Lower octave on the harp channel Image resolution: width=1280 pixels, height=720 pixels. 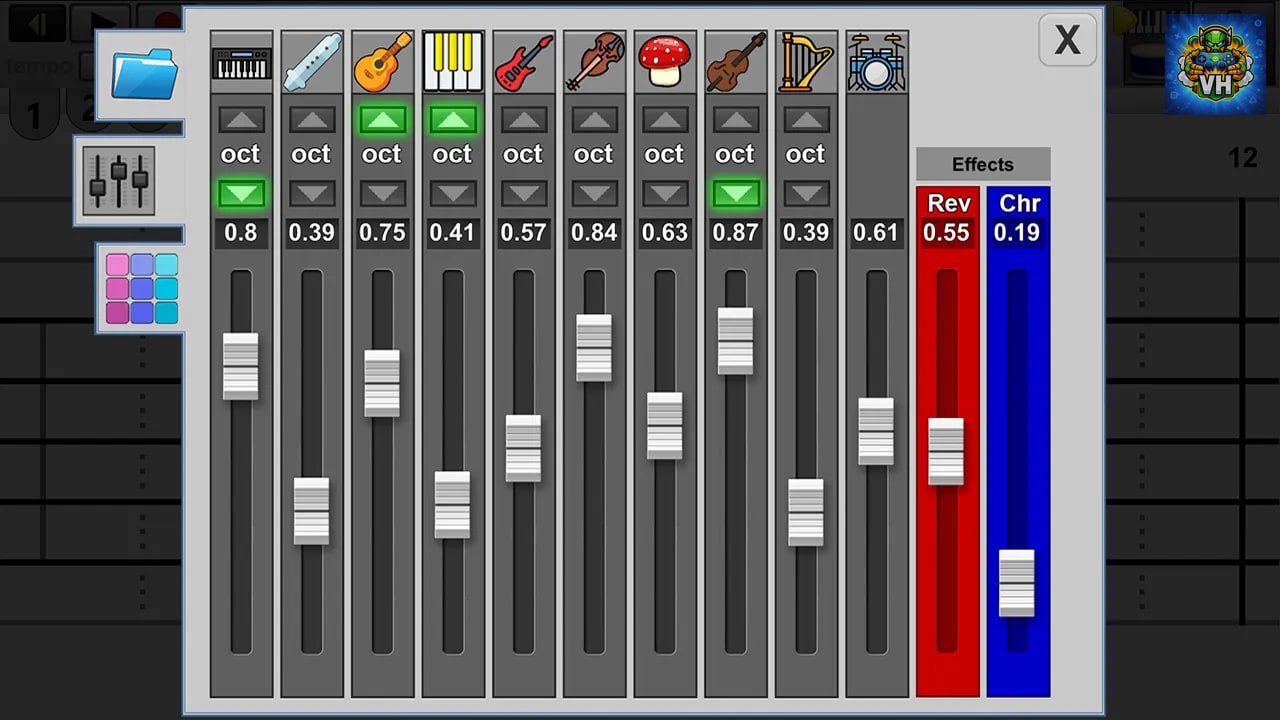click(x=806, y=193)
